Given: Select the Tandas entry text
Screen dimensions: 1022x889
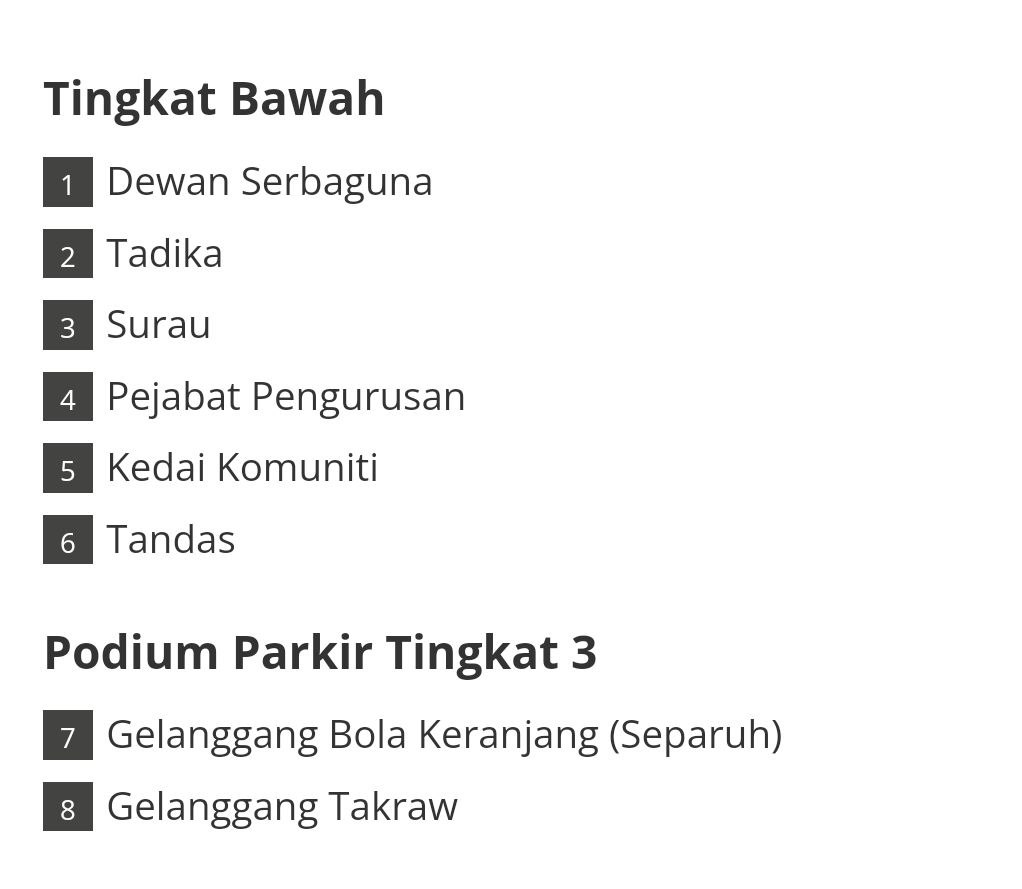Looking at the screenshot, I should pos(171,540).
